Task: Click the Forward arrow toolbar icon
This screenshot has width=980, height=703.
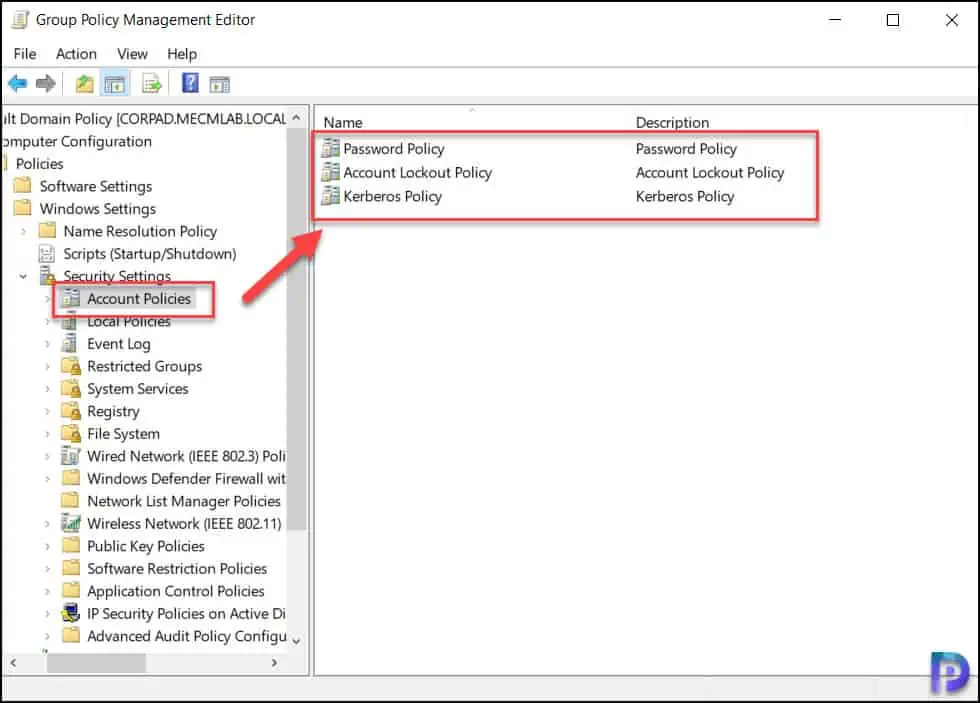Action: (x=46, y=83)
